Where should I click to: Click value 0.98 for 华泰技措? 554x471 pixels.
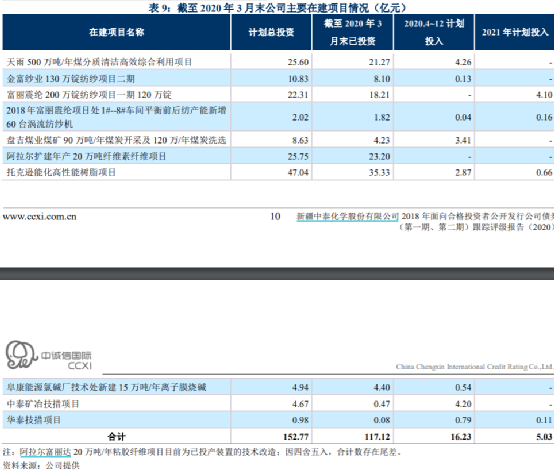[x=300, y=420]
